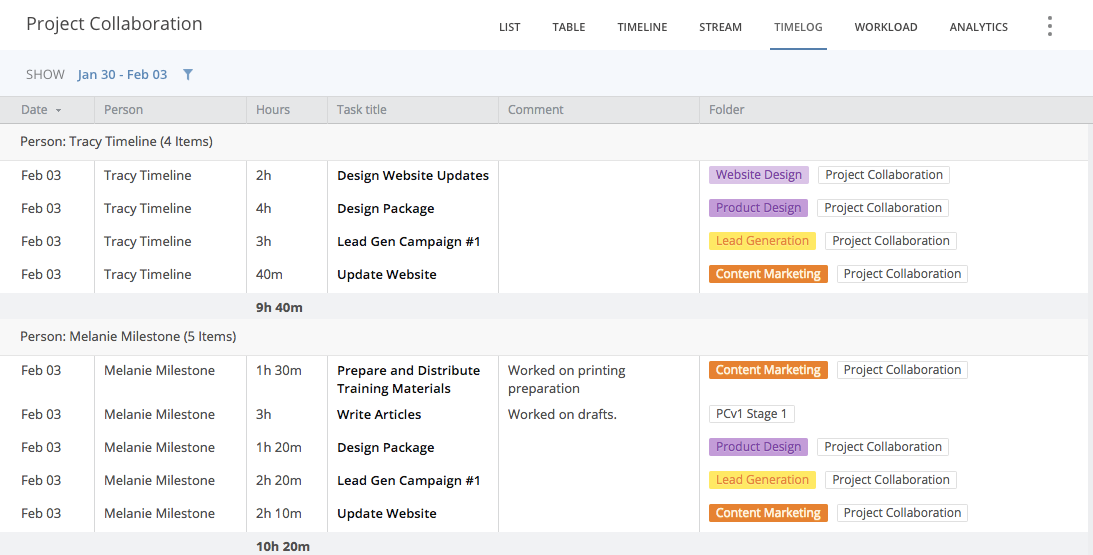
Task: Switch to the List tab
Action: click(x=509, y=27)
